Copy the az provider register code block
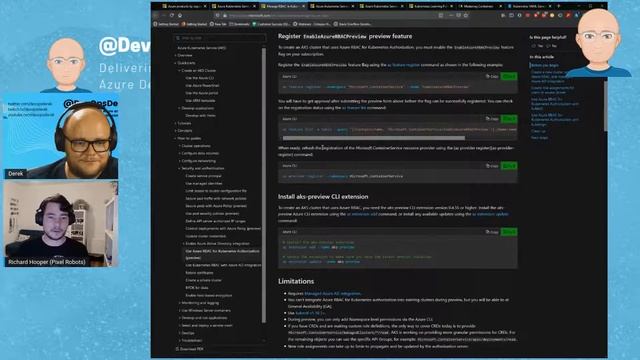 (492, 166)
